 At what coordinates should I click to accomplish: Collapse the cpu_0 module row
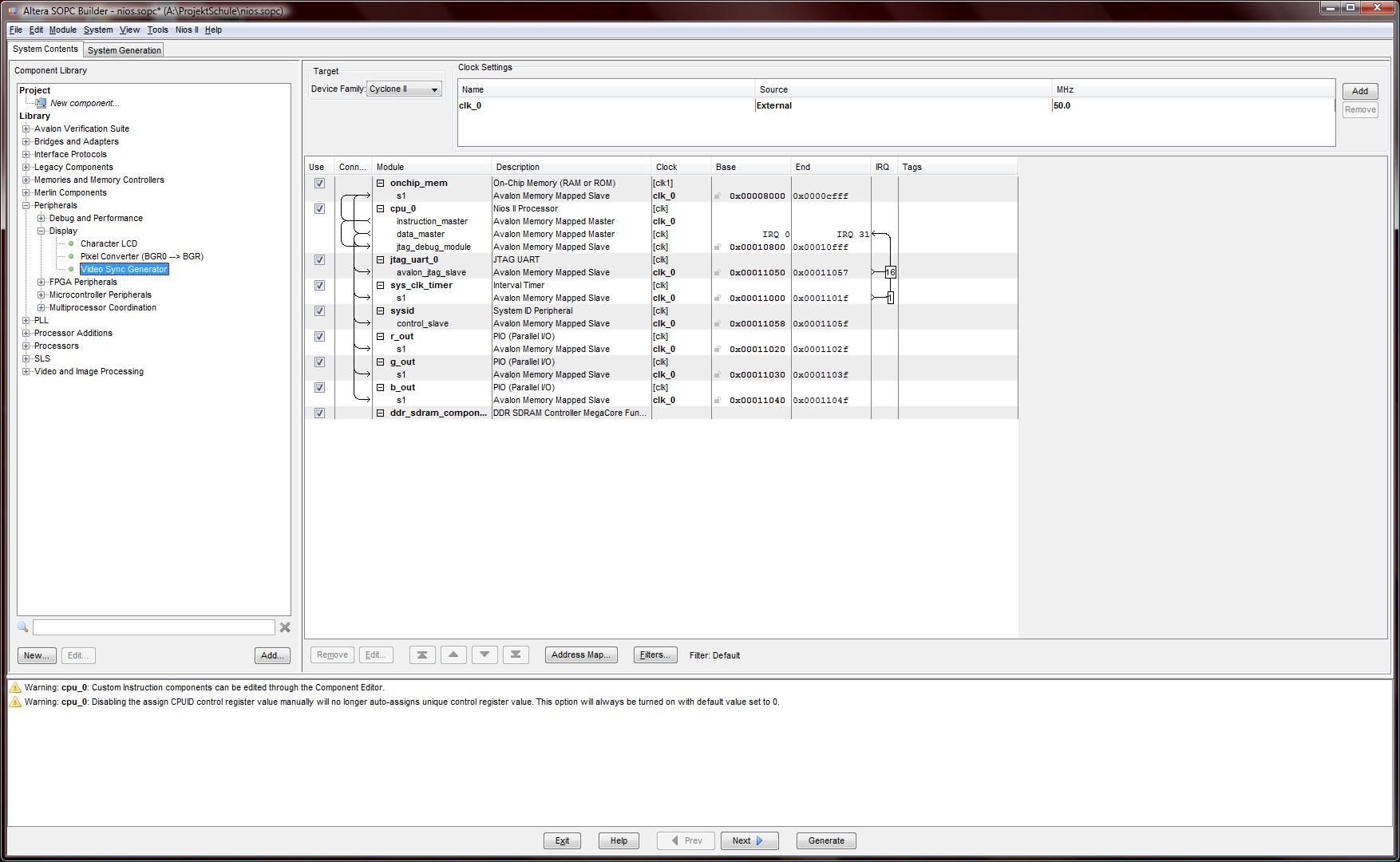381,208
